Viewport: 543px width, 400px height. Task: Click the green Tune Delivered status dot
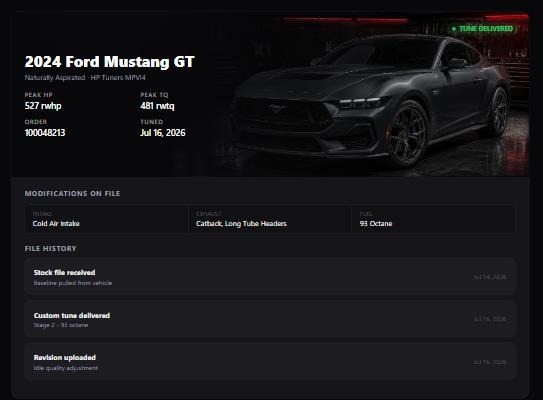tap(454, 29)
